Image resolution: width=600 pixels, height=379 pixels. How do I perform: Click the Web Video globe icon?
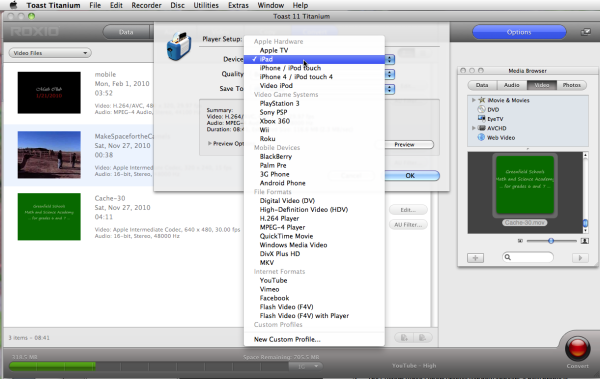click(481, 137)
